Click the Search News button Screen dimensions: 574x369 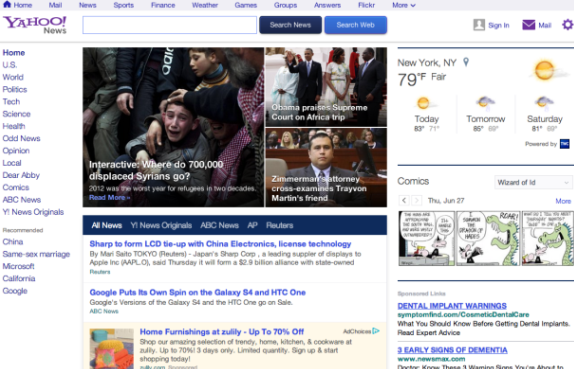[290, 25]
